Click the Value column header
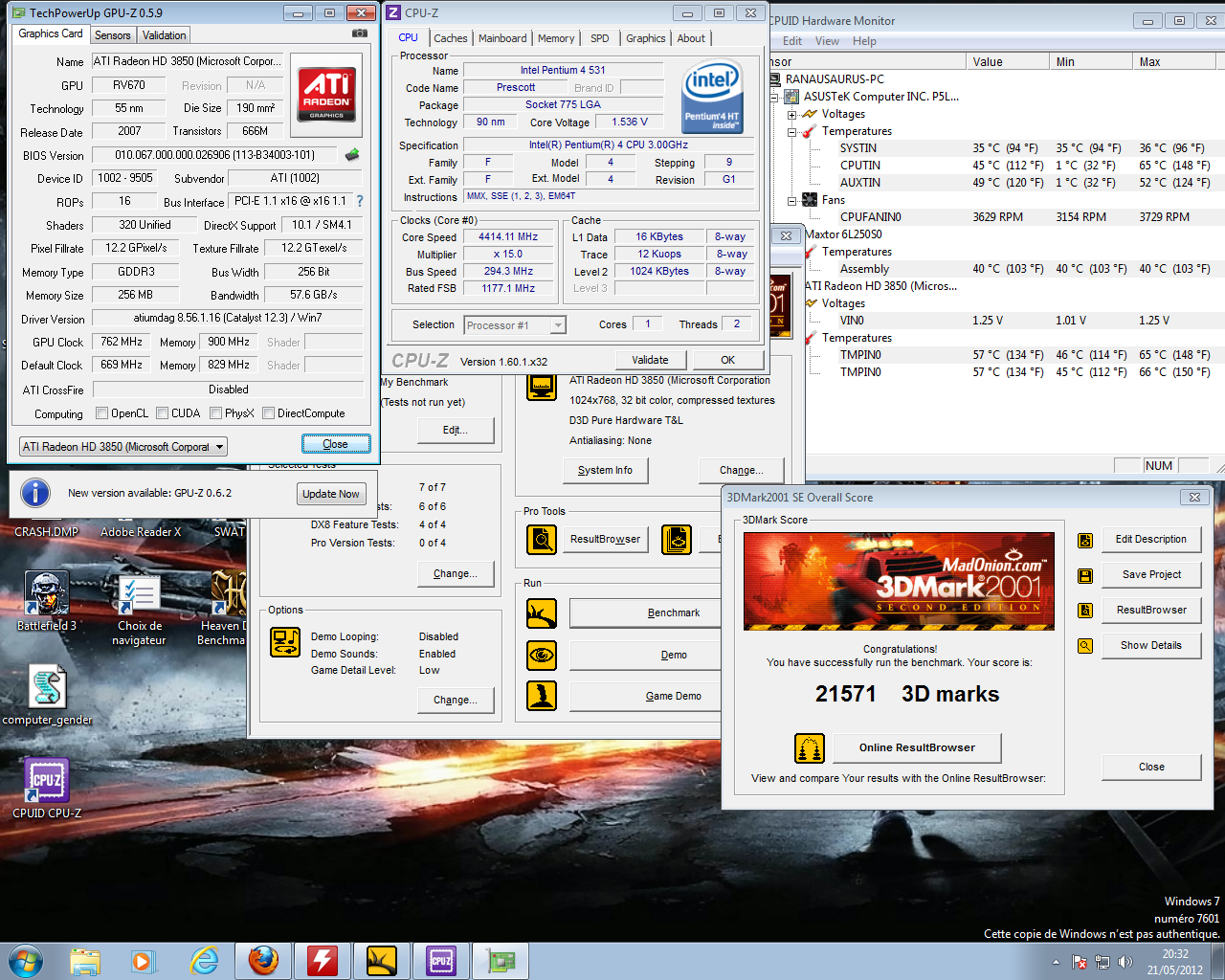This screenshot has height=980, width=1225. (1007, 61)
